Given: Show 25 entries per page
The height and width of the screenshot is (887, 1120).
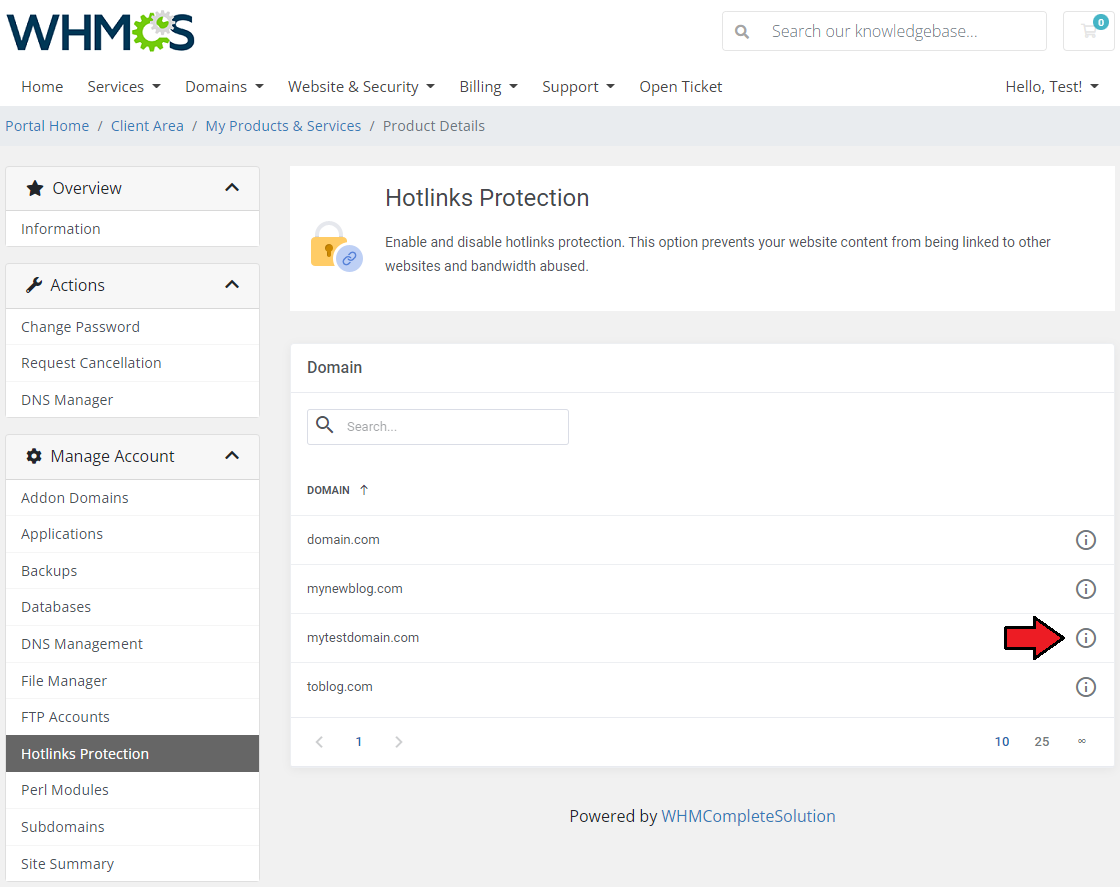Looking at the screenshot, I should tap(1041, 742).
